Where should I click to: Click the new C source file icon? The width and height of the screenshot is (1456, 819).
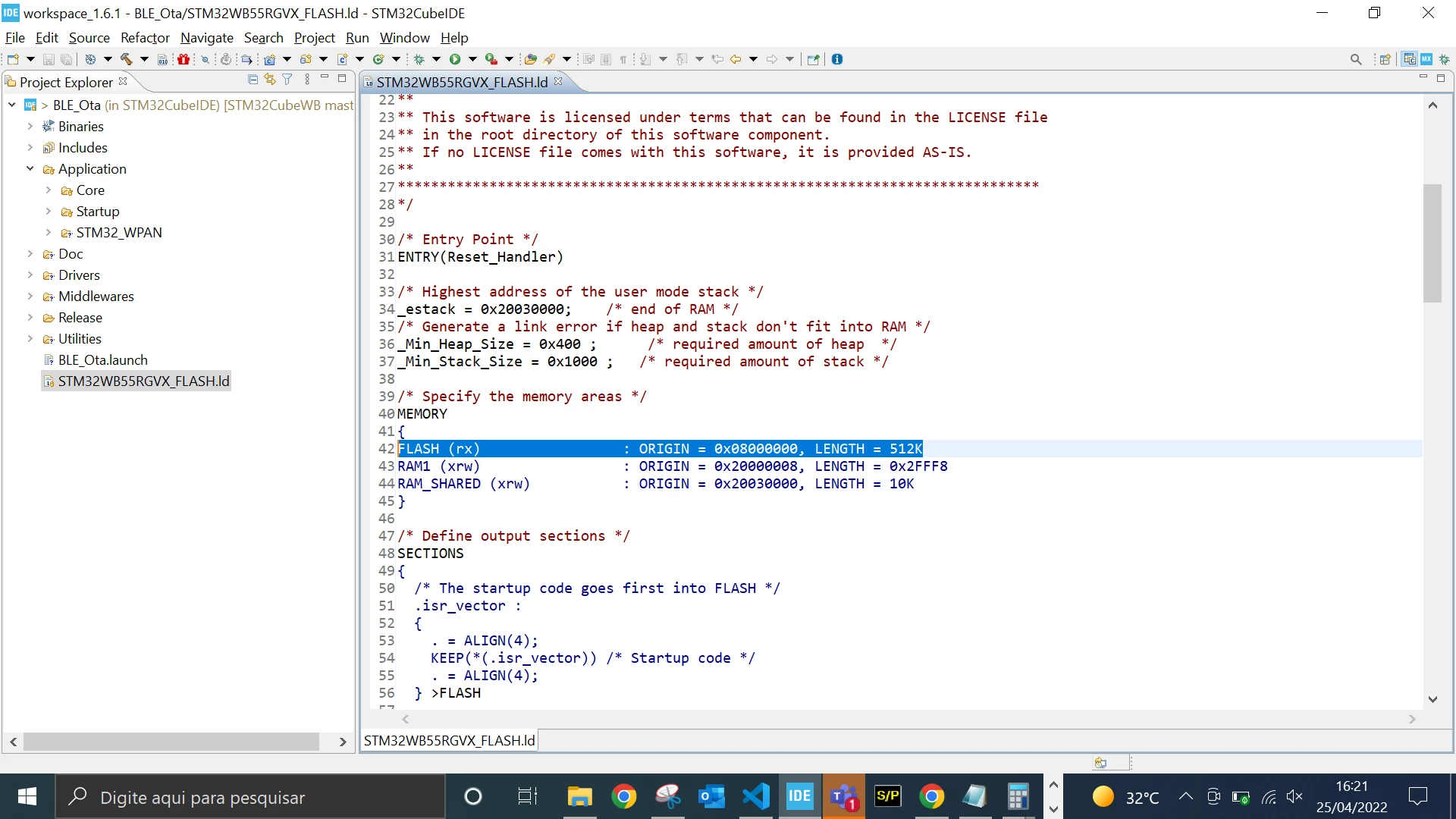(342, 59)
